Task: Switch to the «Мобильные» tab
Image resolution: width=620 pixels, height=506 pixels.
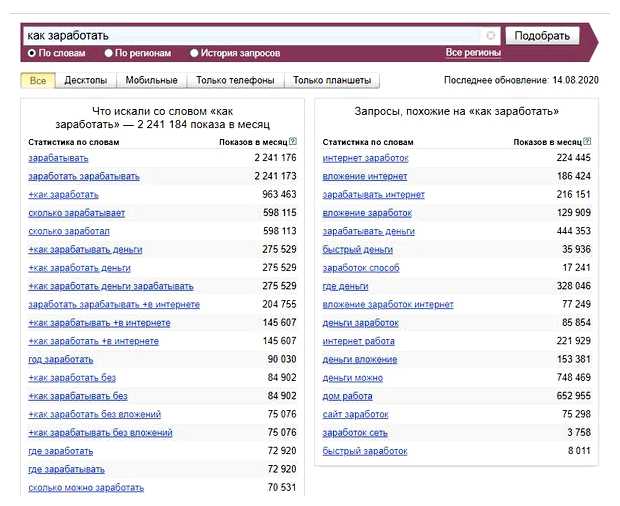Action: pyautogui.click(x=152, y=80)
